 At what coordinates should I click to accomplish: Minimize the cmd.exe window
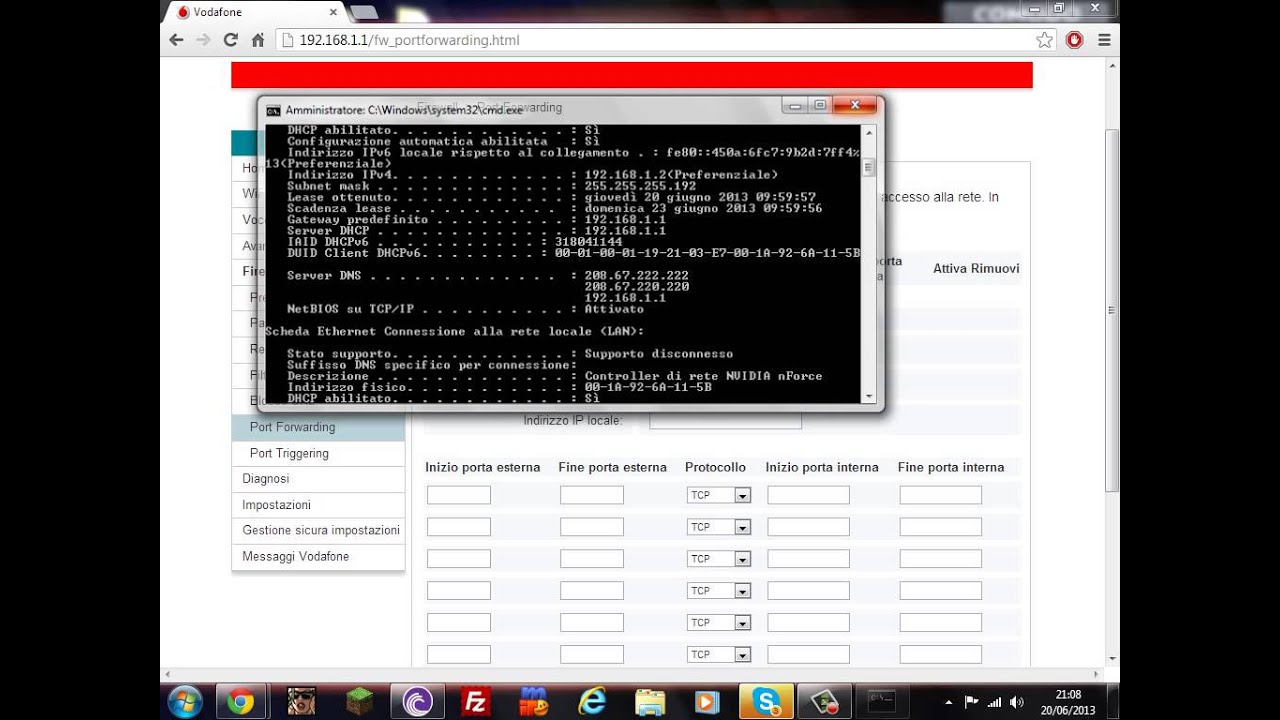(795, 105)
